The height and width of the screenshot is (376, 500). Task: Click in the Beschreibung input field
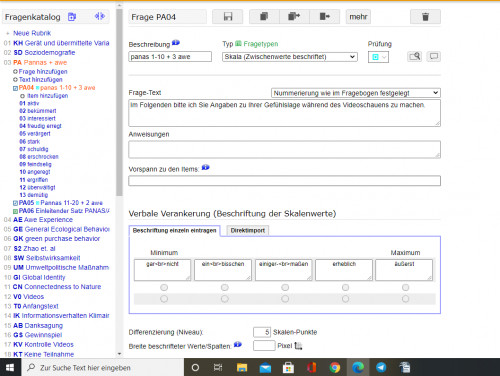170,57
